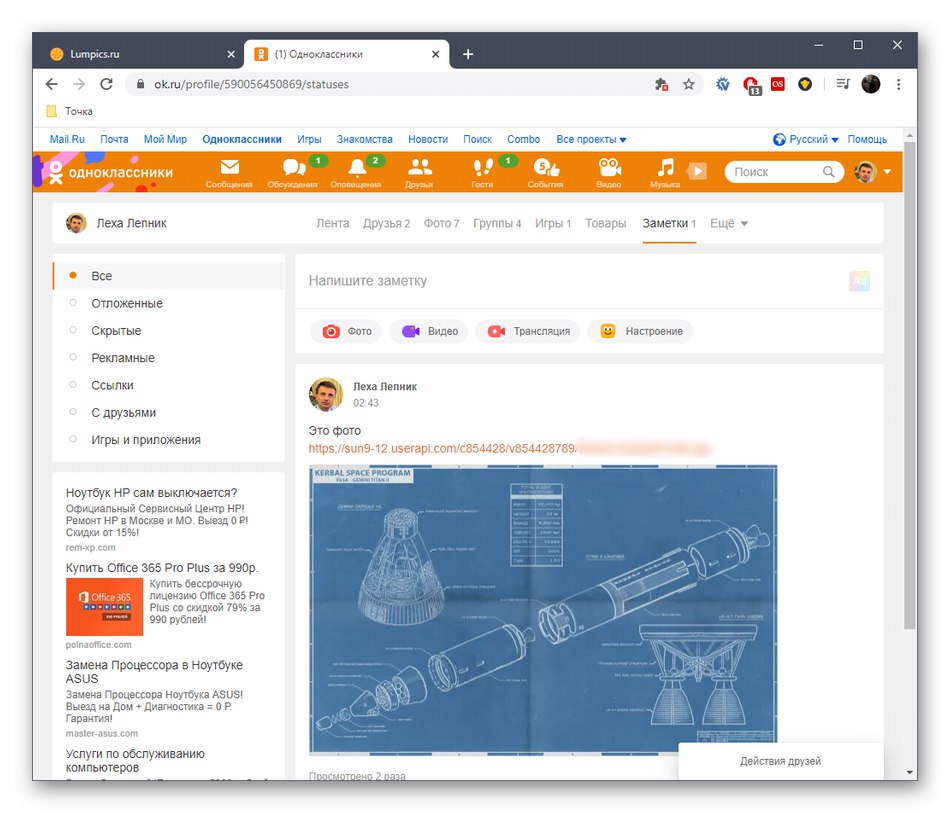Open Mail.Ru portal link
The width and height of the screenshot is (950, 813).
tap(67, 139)
